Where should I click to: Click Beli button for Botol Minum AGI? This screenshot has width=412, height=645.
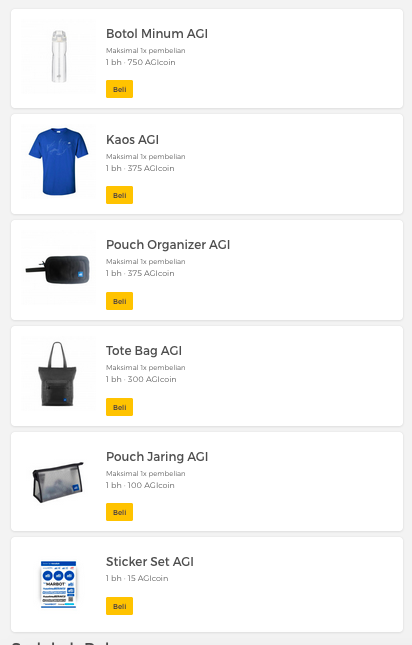pyautogui.click(x=119, y=89)
